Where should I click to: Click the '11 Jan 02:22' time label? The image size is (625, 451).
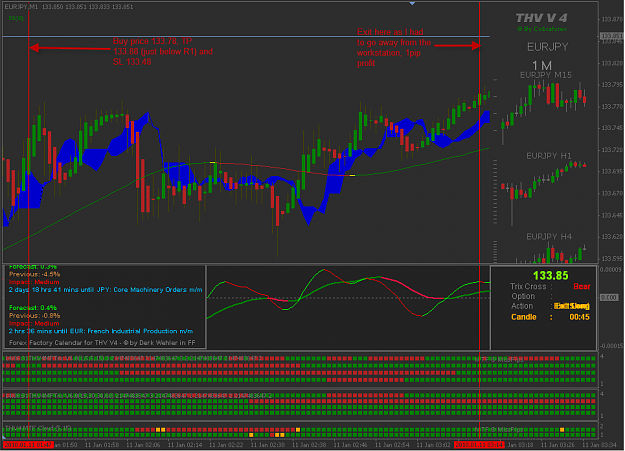coord(226,445)
